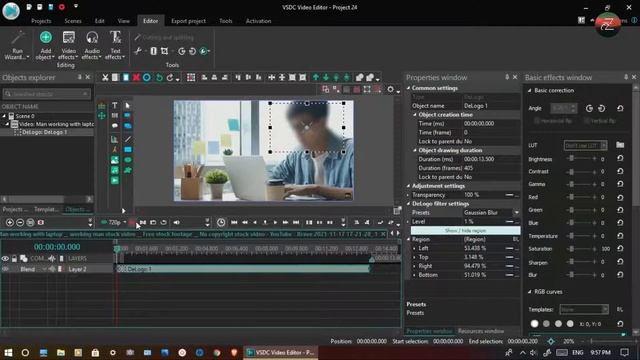Viewport: 640px width, 360px height.
Task: Collapse the Scene 0 tree node
Action: [x=4, y=116]
